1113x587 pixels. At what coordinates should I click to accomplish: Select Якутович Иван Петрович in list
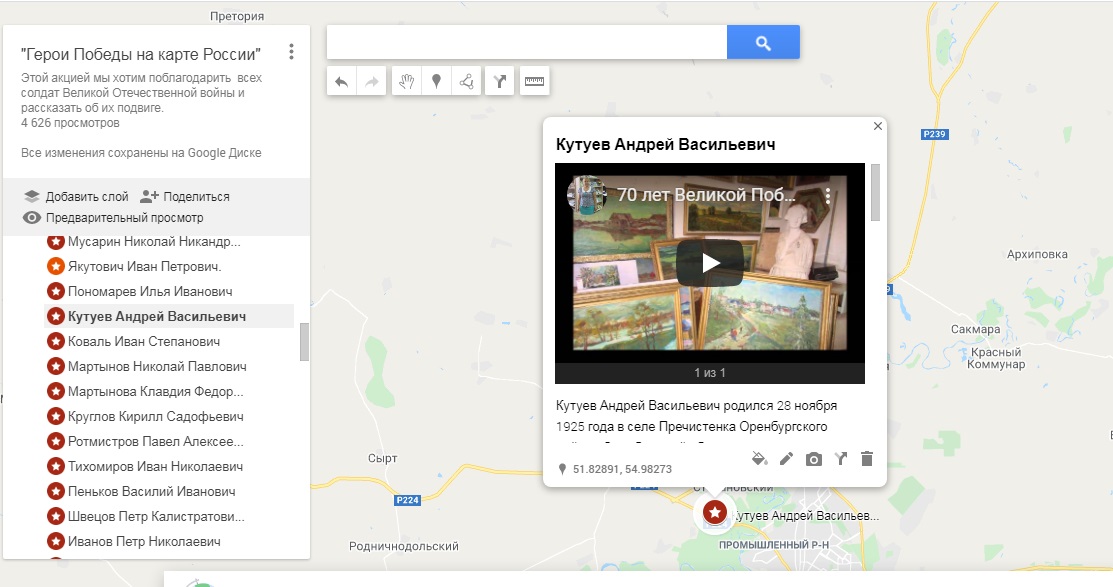[144, 267]
